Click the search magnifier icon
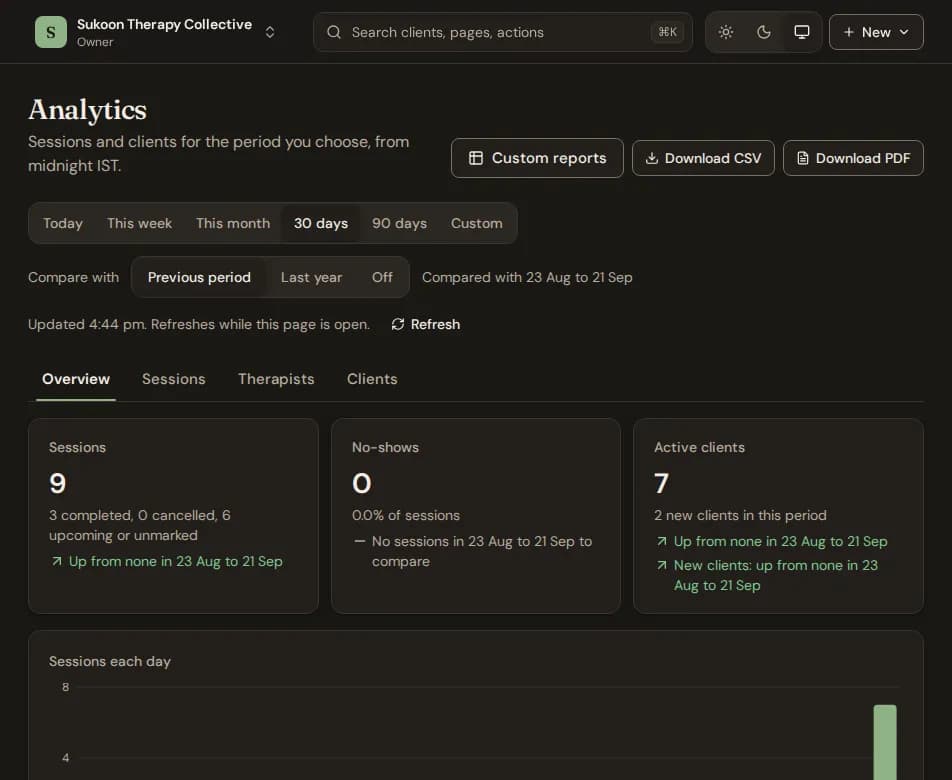 [334, 32]
